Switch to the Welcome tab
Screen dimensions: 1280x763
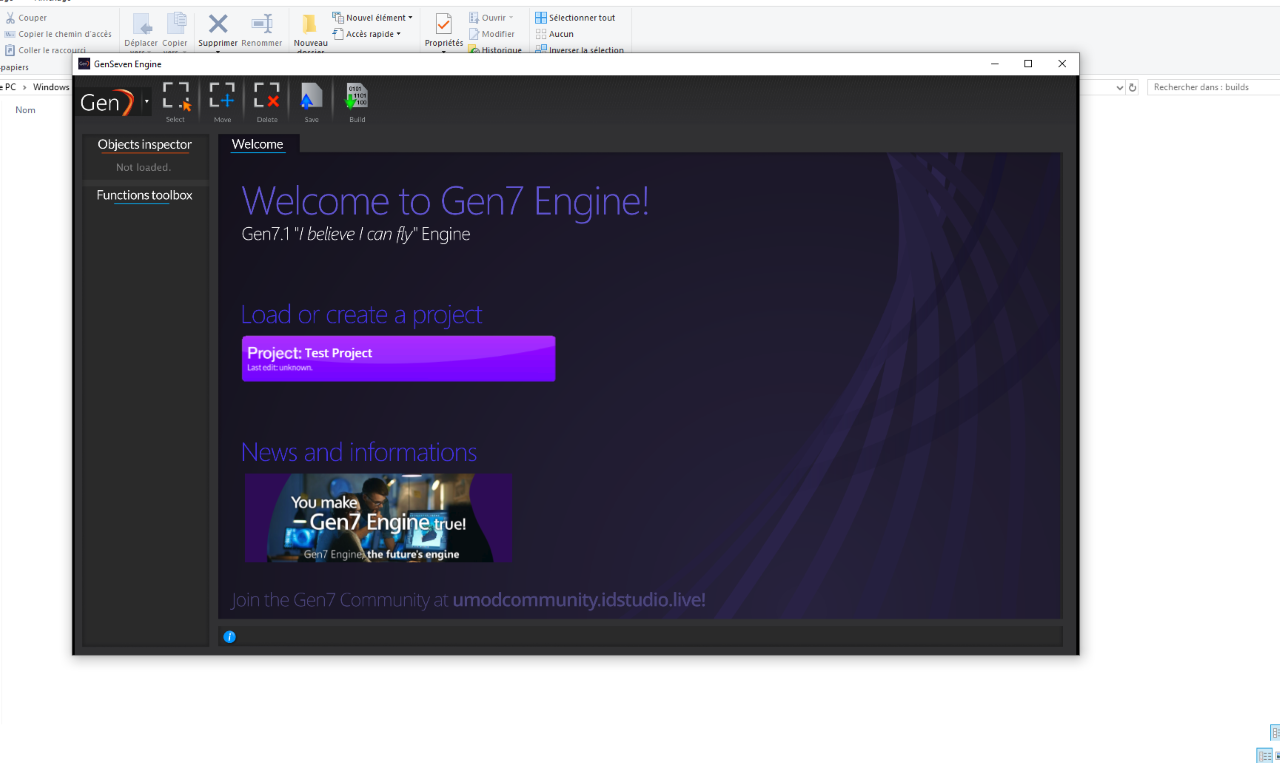coord(257,144)
